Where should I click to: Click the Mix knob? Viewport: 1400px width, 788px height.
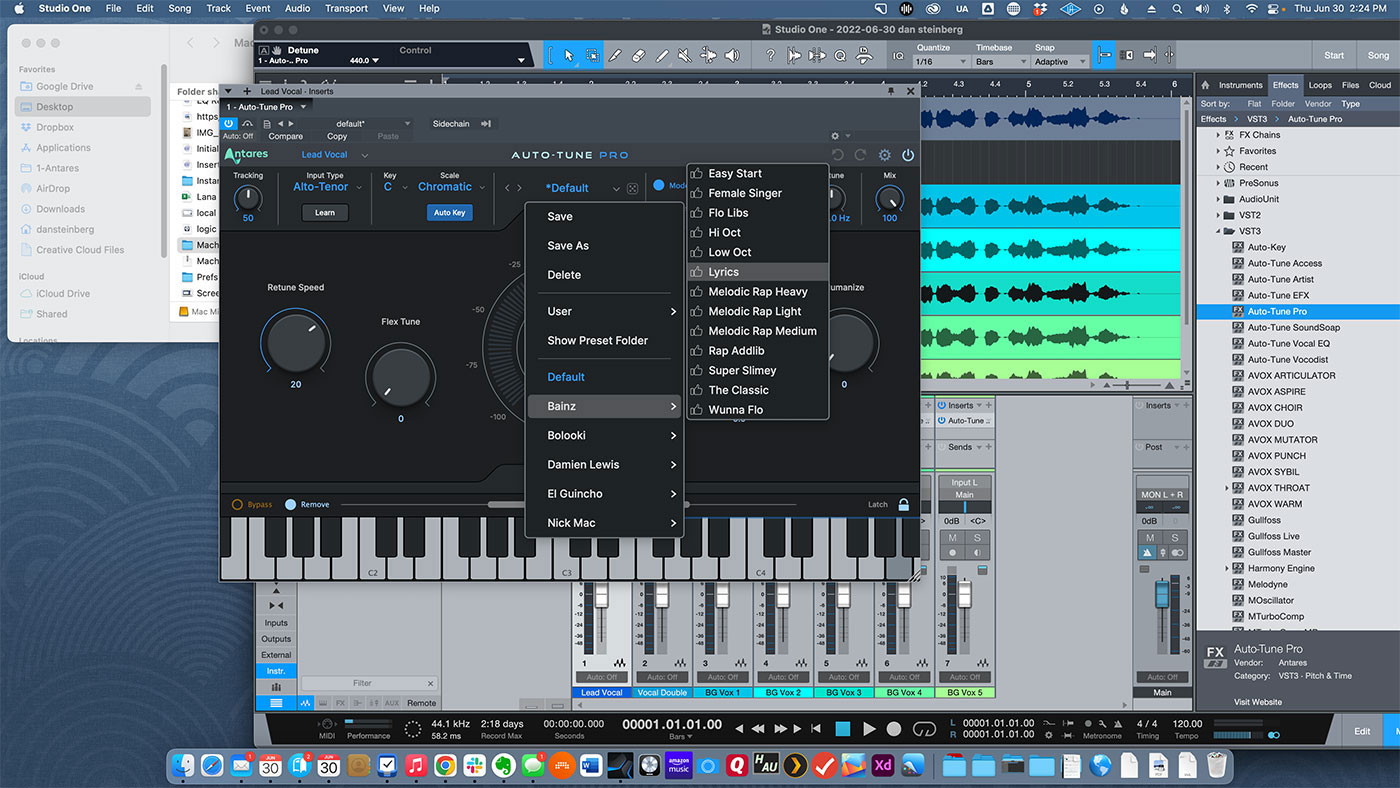pos(889,199)
